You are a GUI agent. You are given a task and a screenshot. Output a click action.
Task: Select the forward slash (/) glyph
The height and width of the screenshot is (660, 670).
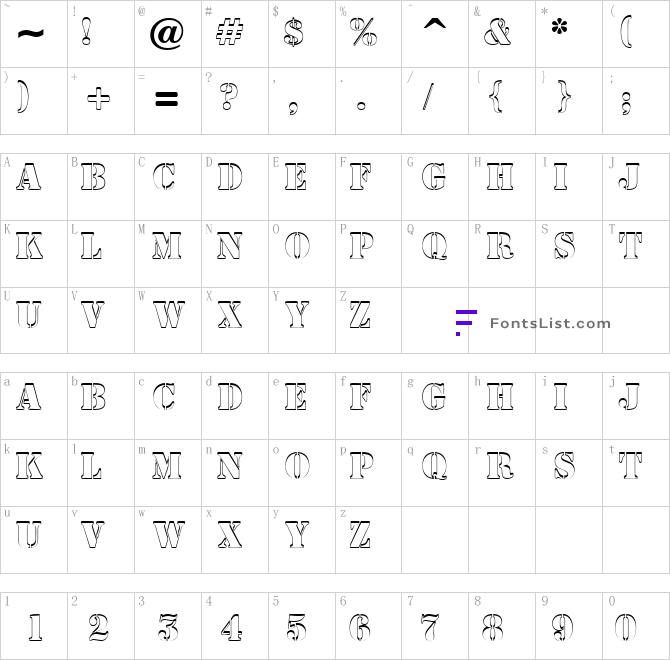(430, 98)
